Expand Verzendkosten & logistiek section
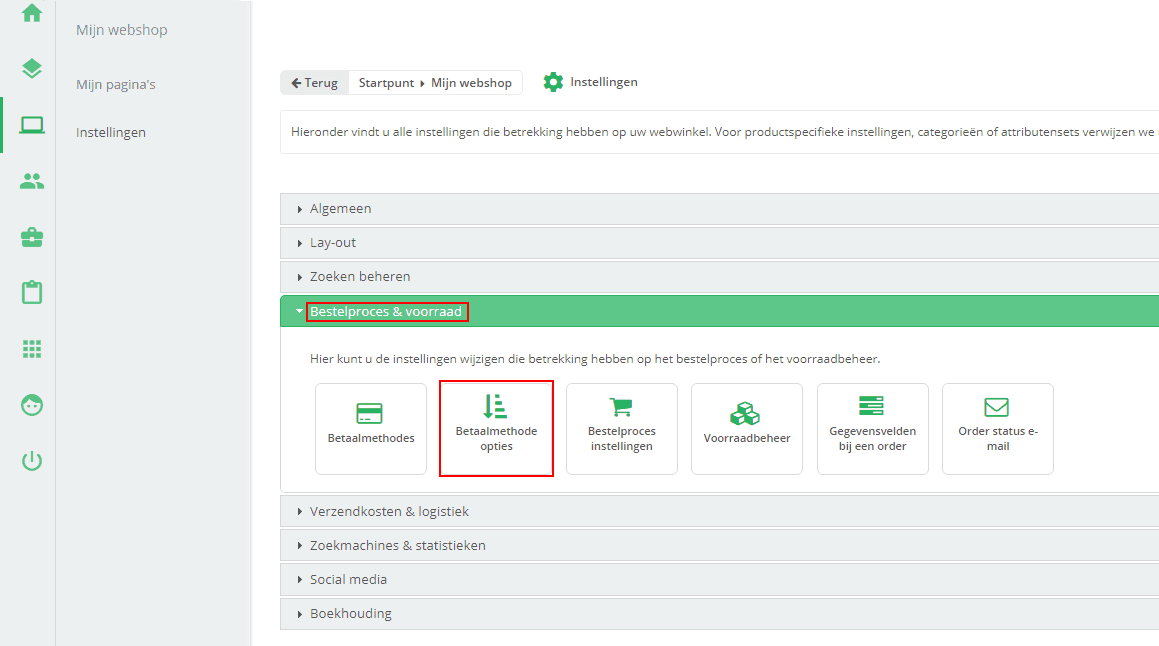The height and width of the screenshot is (646, 1159). point(389,512)
